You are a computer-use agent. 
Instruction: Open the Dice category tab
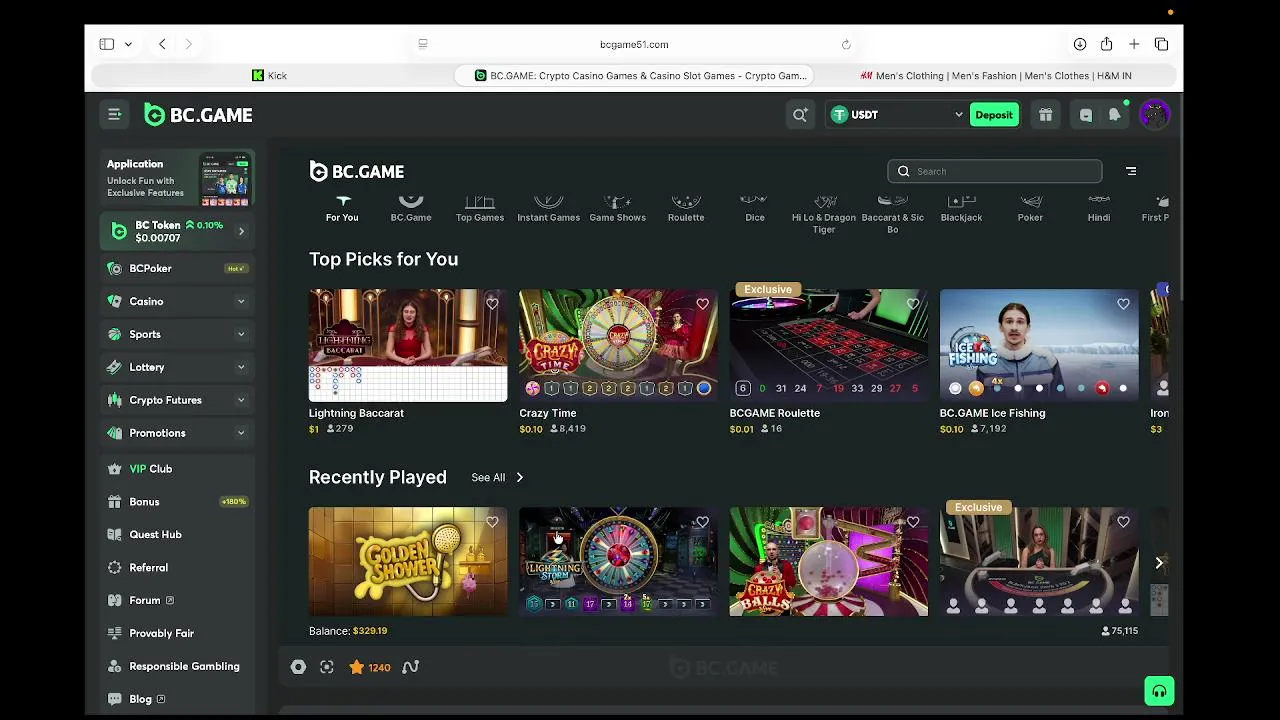click(x=755, y=209)
